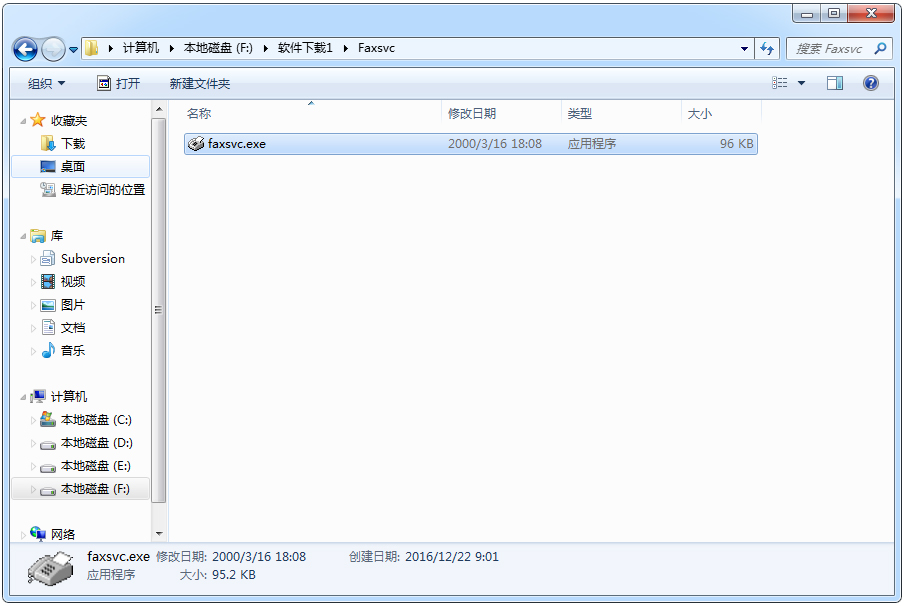Click 大小 95.2 KB in details pane
The image size is (905, 606).
pyautogui.click(x=218, y=575)
